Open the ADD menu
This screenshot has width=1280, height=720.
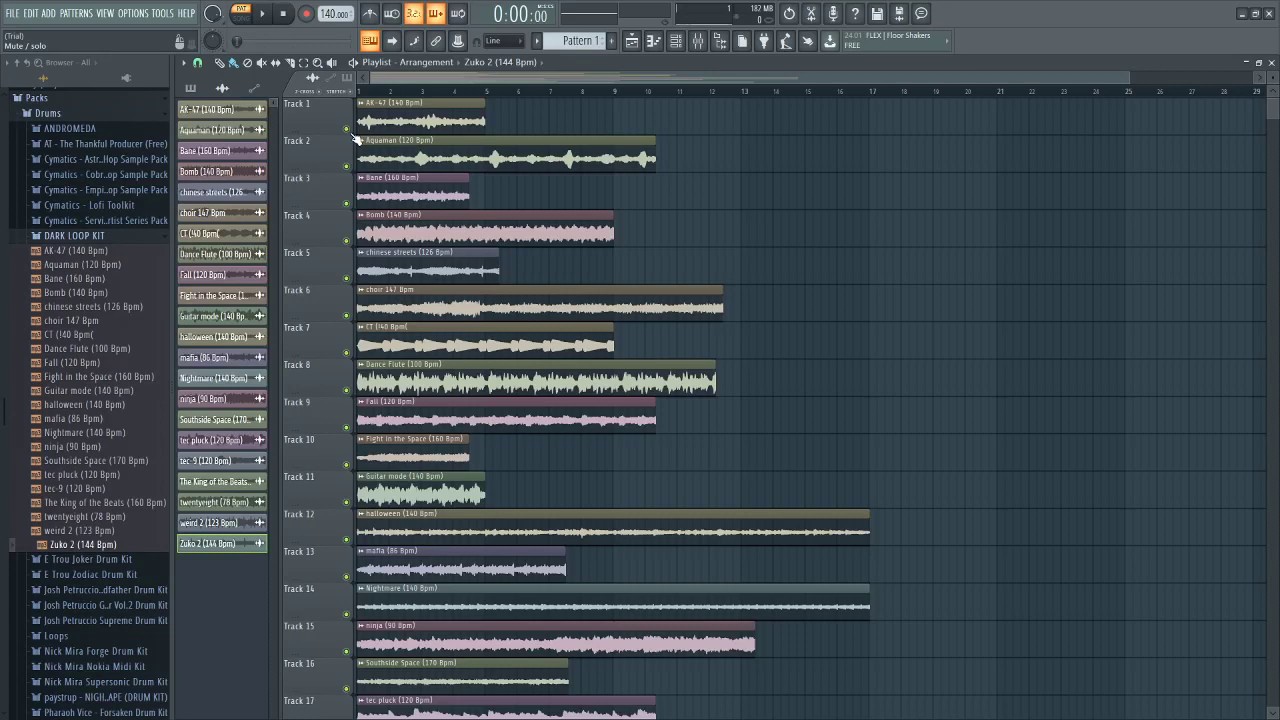click(49, 13)
